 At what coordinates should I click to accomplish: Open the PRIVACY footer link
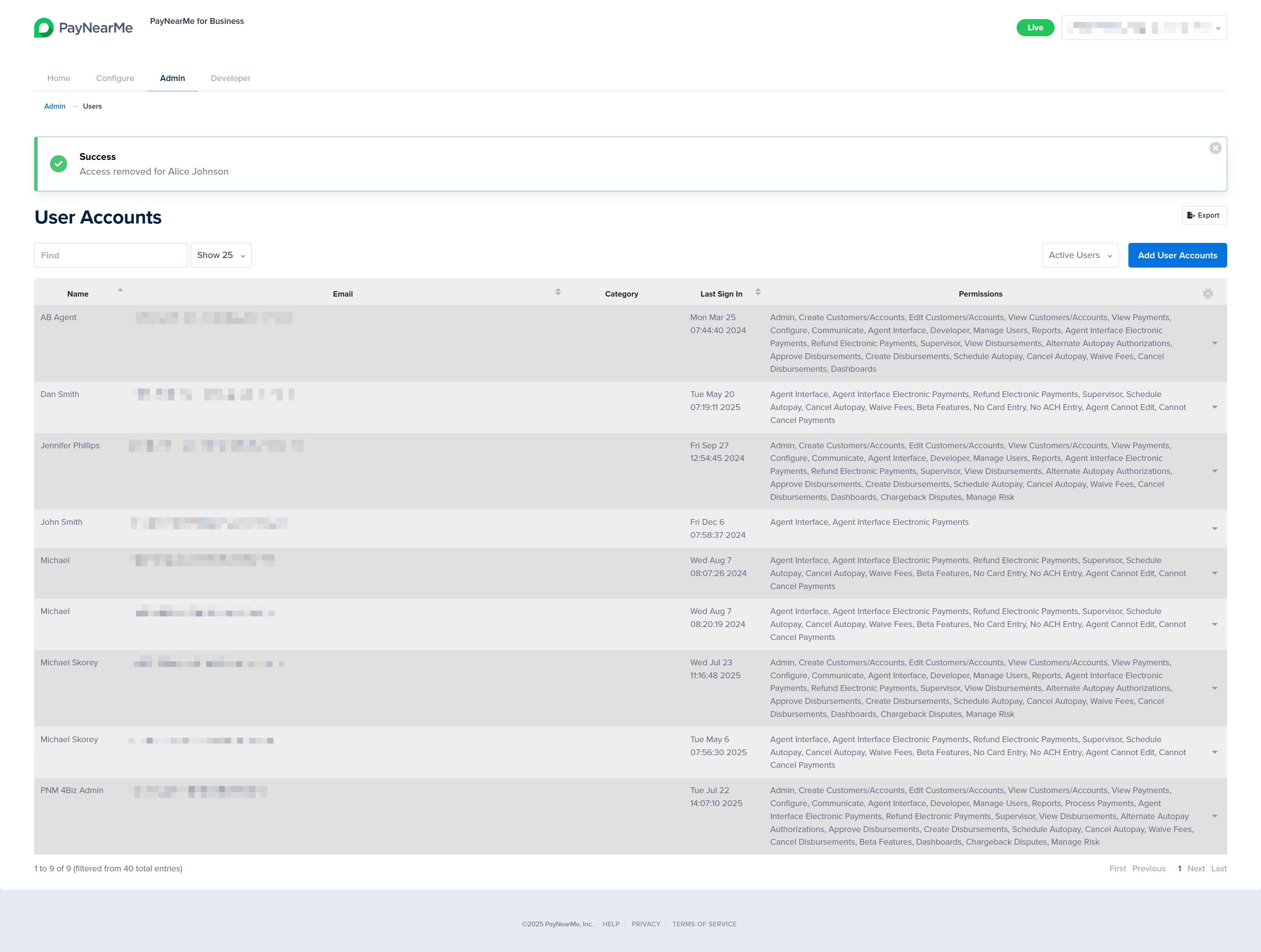[x=645, y=924]
